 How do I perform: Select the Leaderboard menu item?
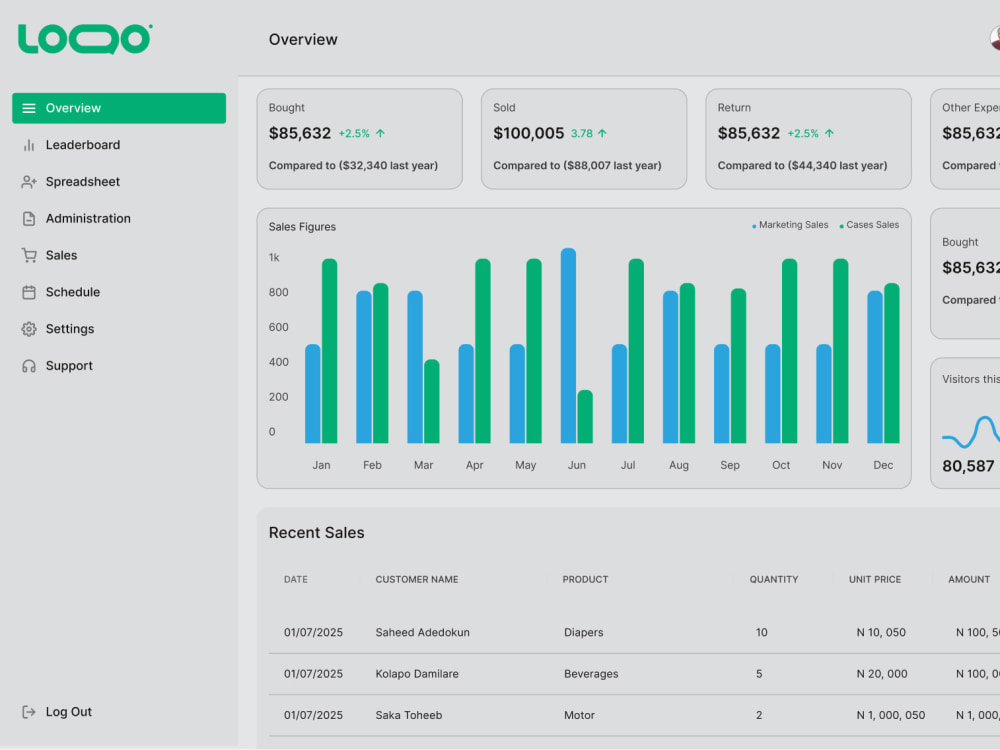[119, 145]
